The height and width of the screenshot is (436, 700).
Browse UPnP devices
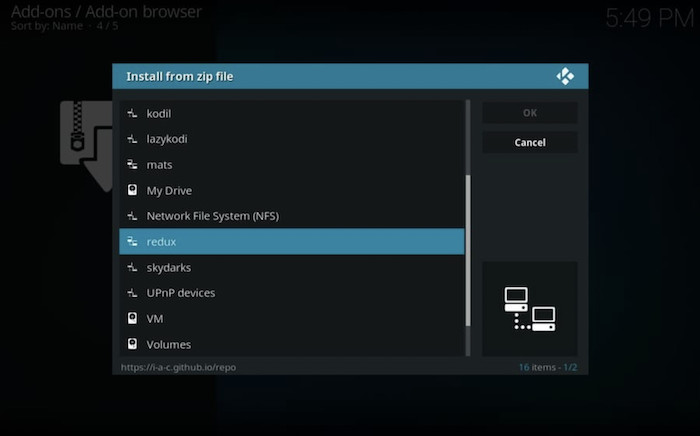[292, 293]
